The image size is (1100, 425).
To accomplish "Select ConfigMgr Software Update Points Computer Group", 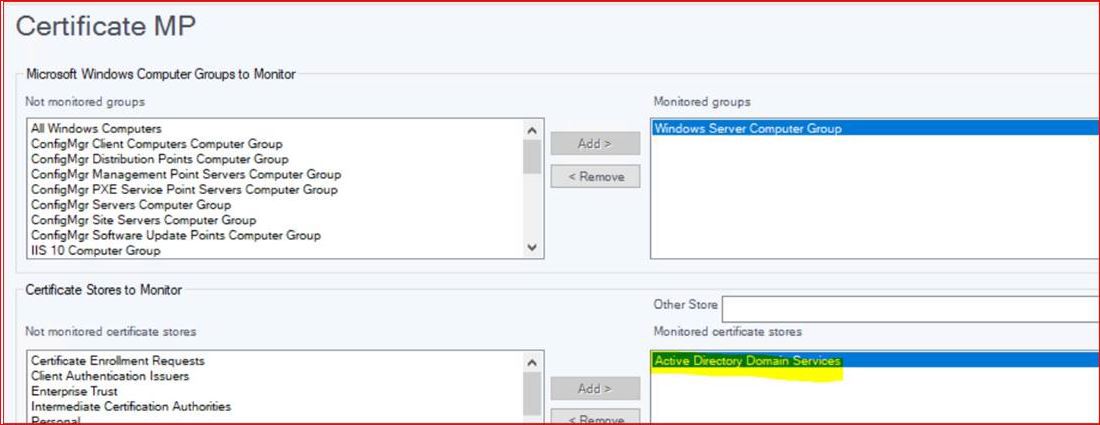I will 175,235.
